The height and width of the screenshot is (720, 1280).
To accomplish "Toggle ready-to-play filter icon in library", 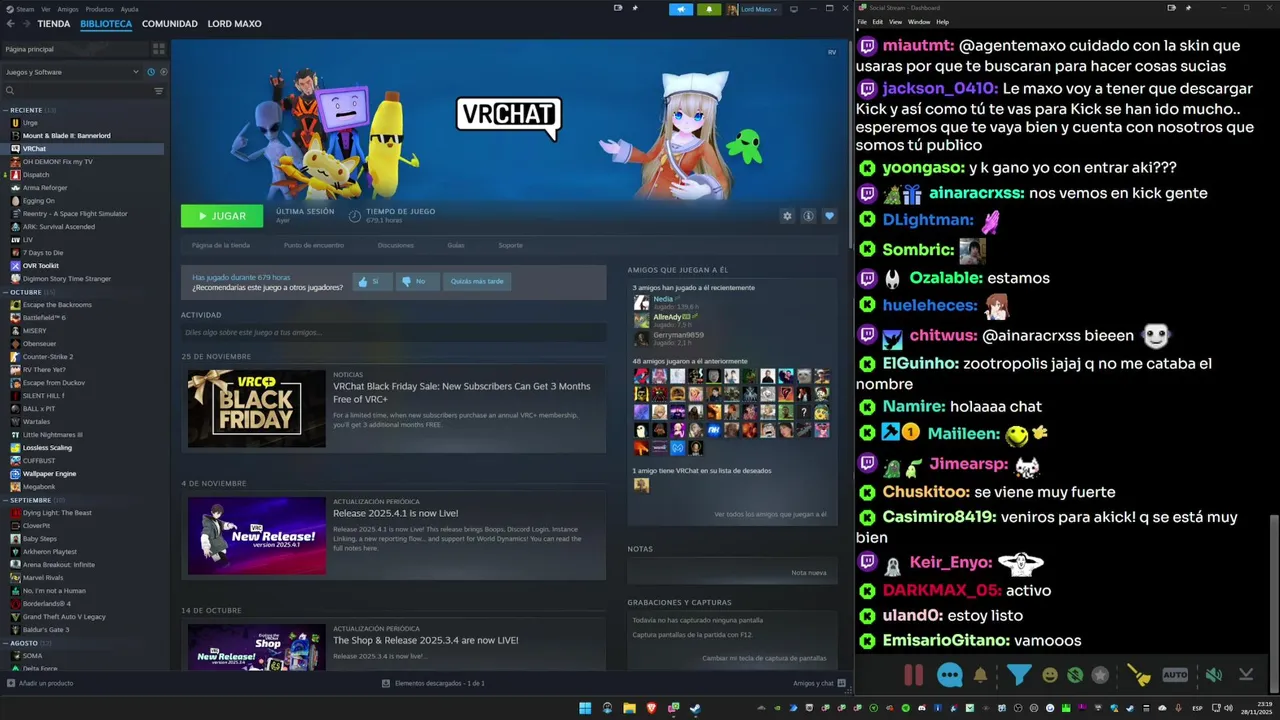I will tap(163, 72).
